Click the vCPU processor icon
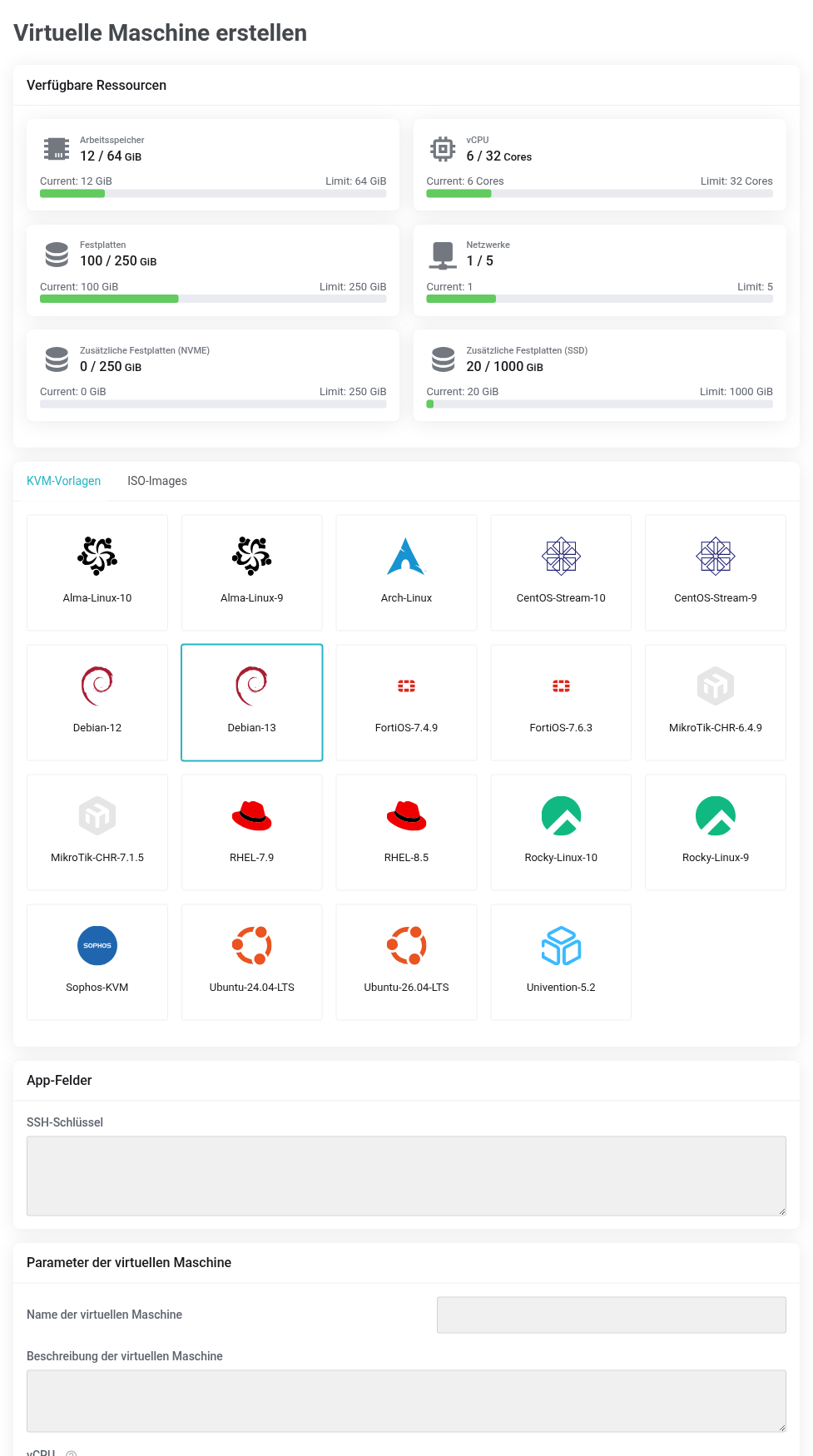This screenshot has height=1456, width=813. point(443,149)
